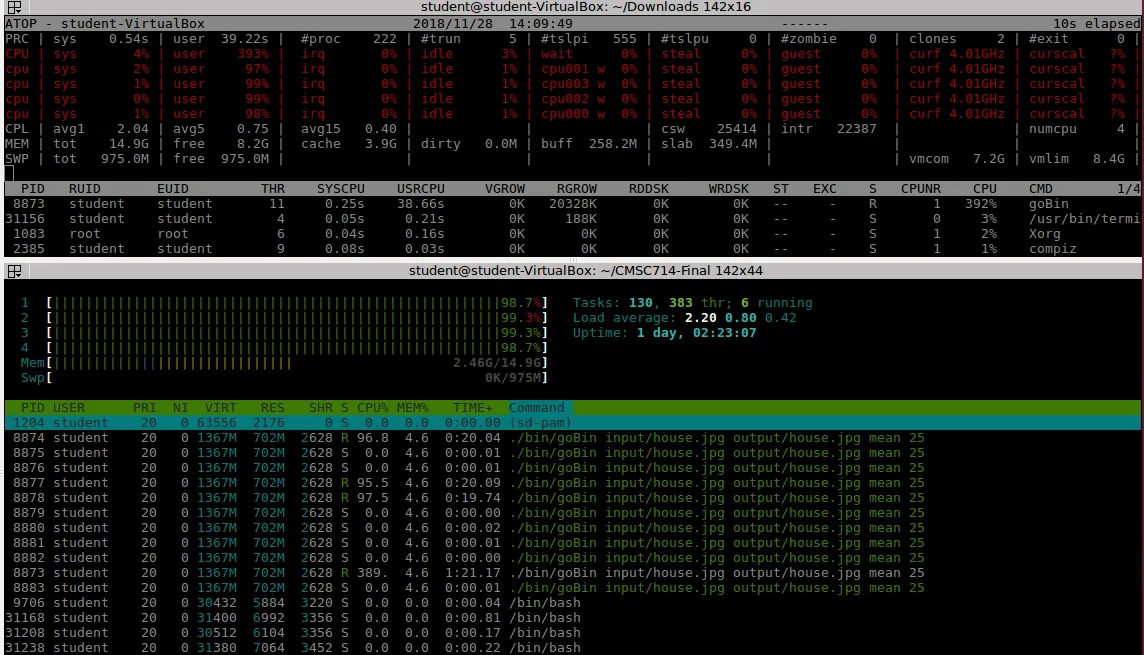Select /bin/bash process row with PID 31208
Image resolution: width=1144 pixels, height=655 pixels.
tap(573, 632)
